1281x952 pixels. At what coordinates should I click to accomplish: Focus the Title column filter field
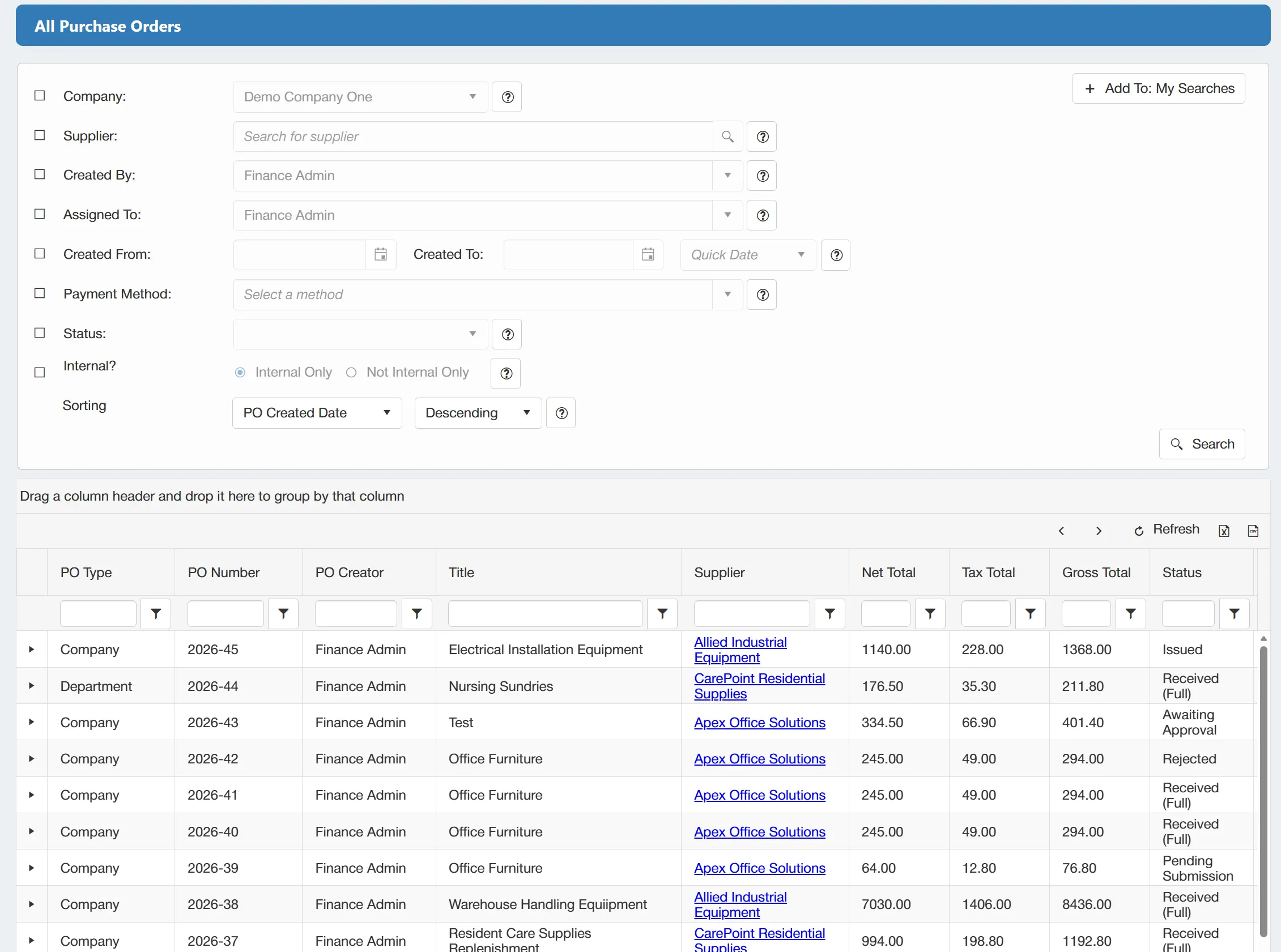pyautogui.click(x=546, y=614)
